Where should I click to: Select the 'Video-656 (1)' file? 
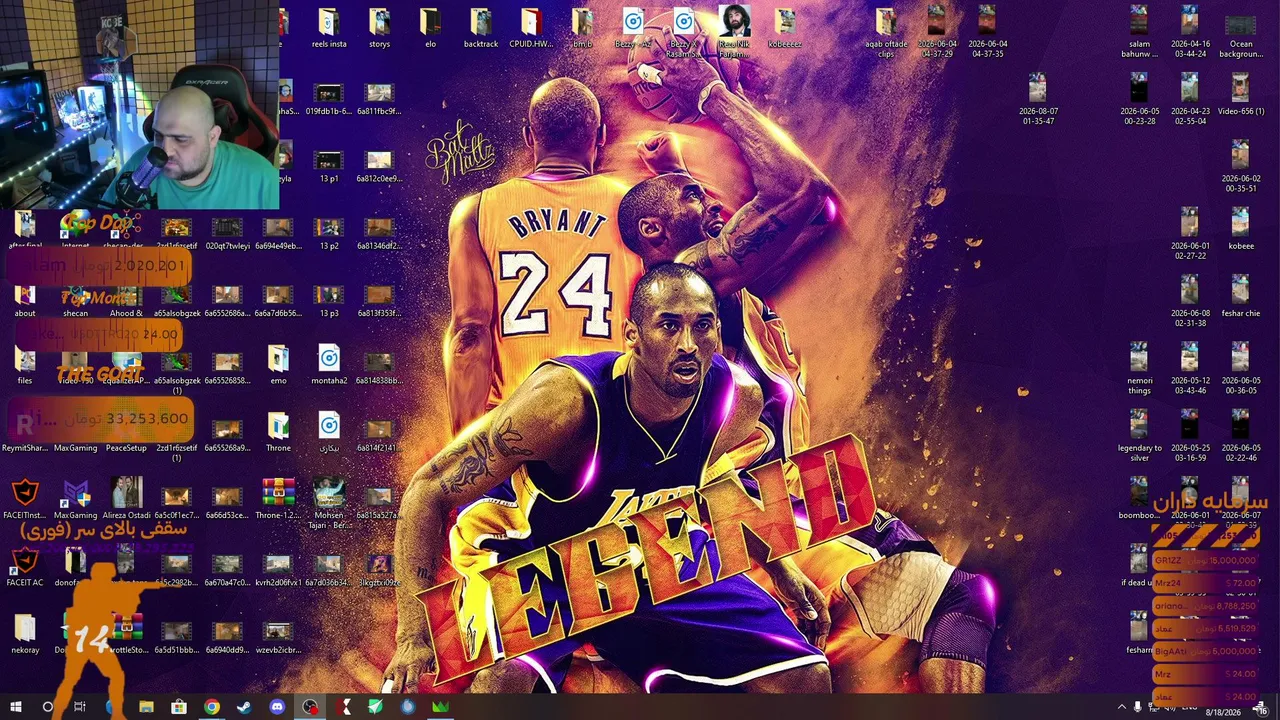[x=1240, y=96]
